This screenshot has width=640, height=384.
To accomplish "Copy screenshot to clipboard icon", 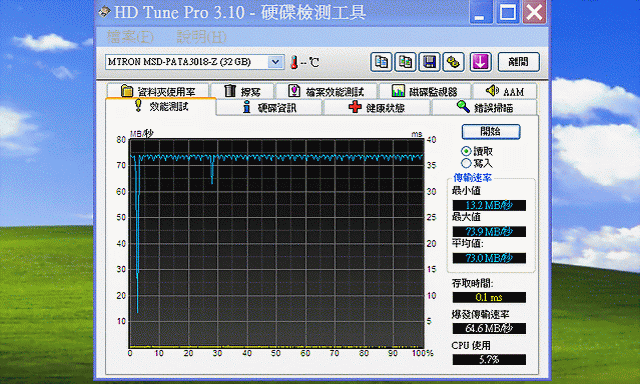I will click(405, 62).
